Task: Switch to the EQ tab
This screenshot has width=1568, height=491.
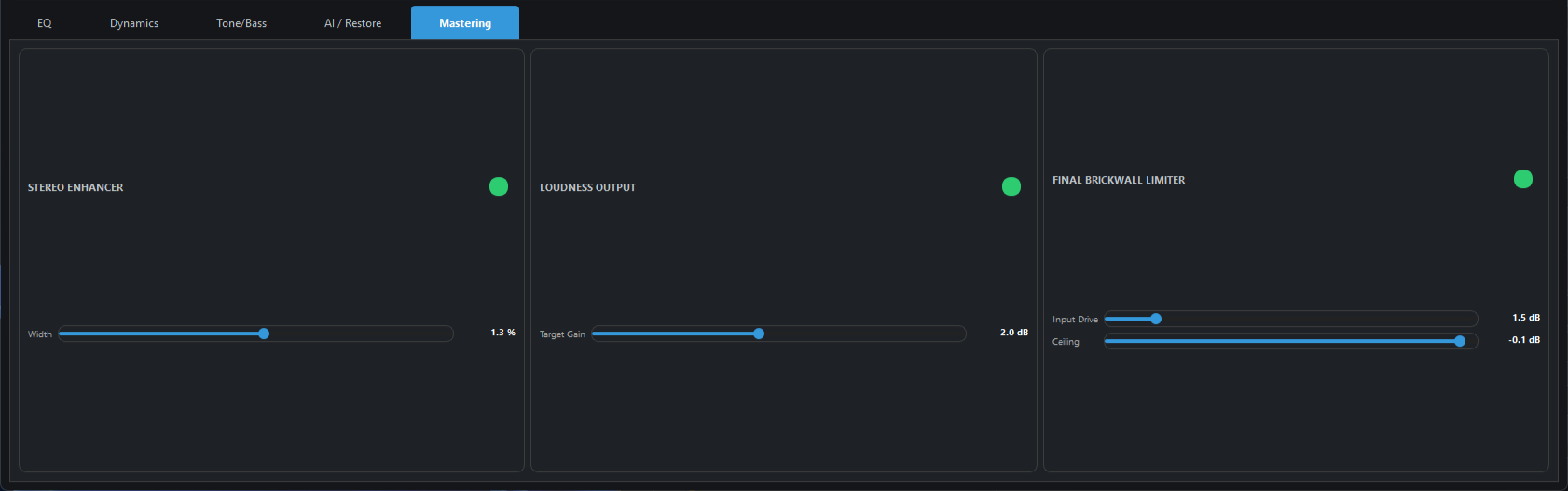Action: pyautogui.click(x=44, y=23)
